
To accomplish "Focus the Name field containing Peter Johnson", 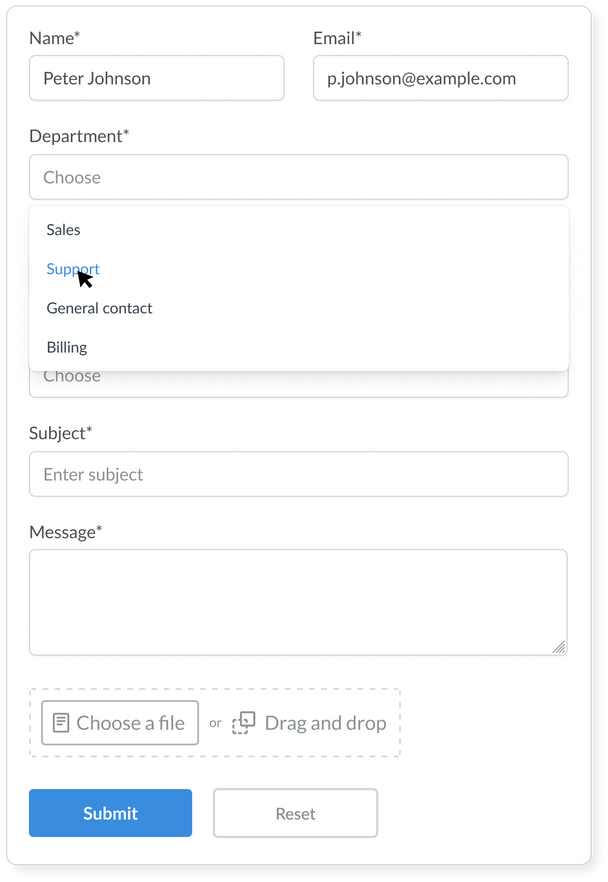I will (x=156, y=78).
